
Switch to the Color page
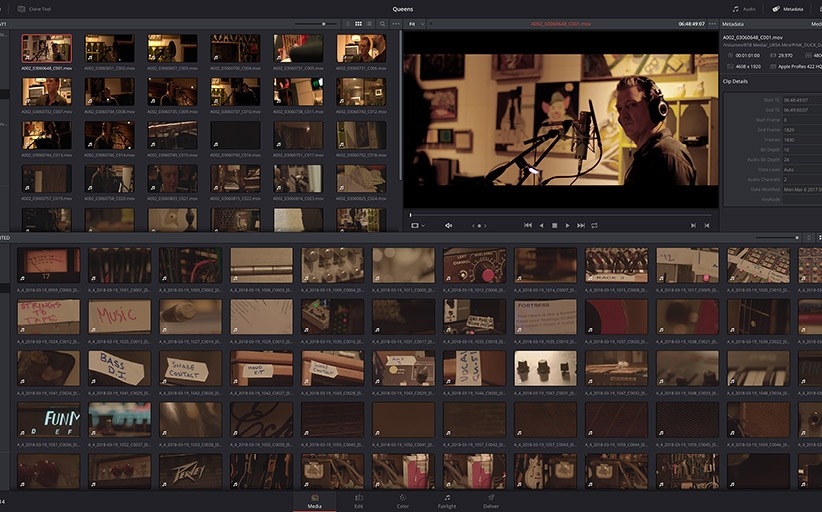click(402, 500)
